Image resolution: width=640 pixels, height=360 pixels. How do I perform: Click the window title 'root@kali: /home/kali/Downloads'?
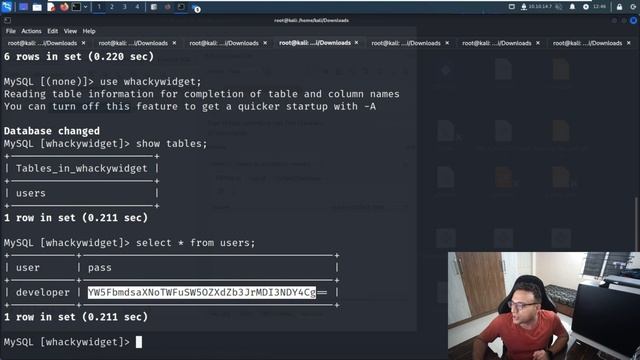311,20
